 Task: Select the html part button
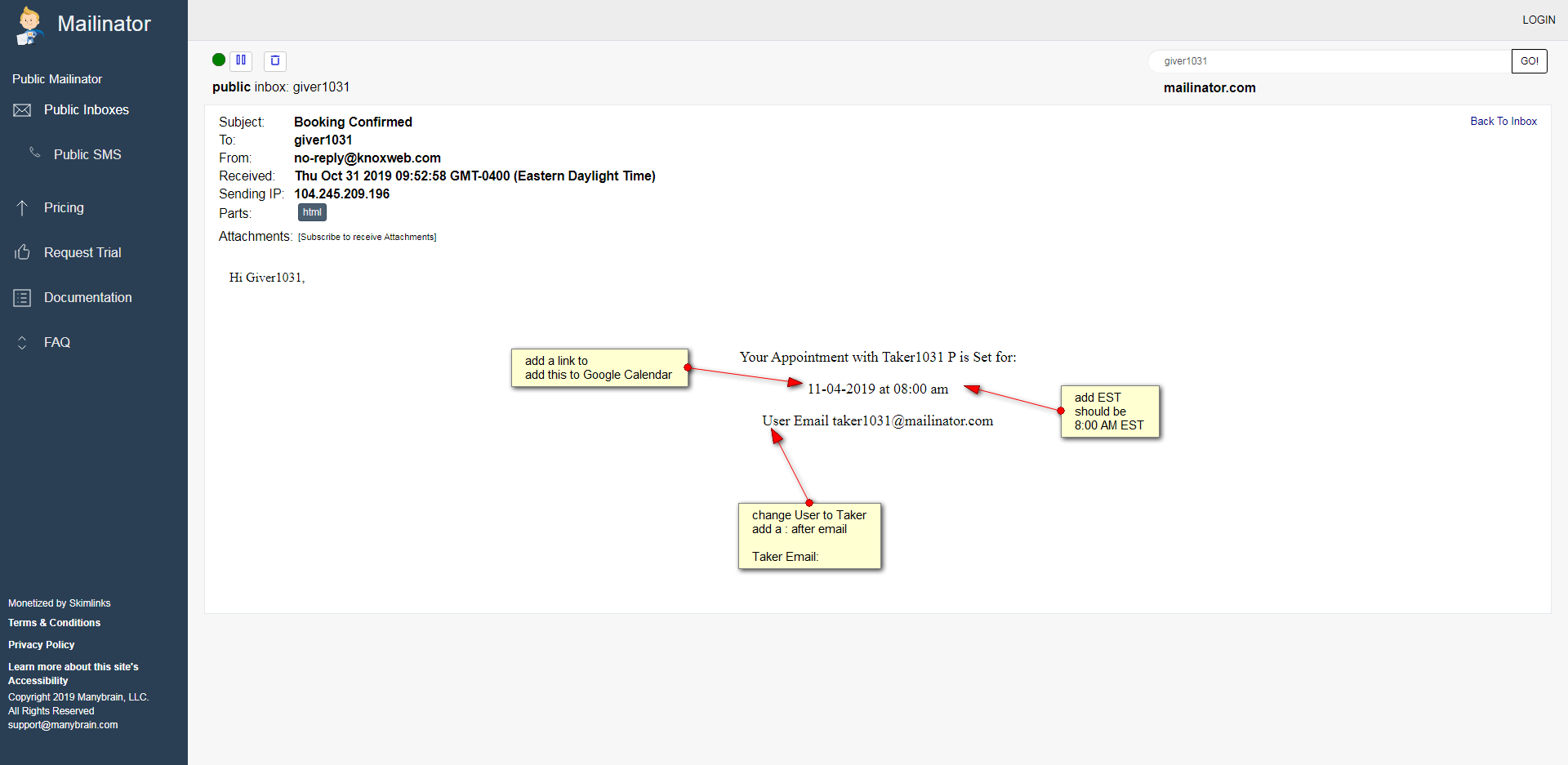tap(312, 212)
